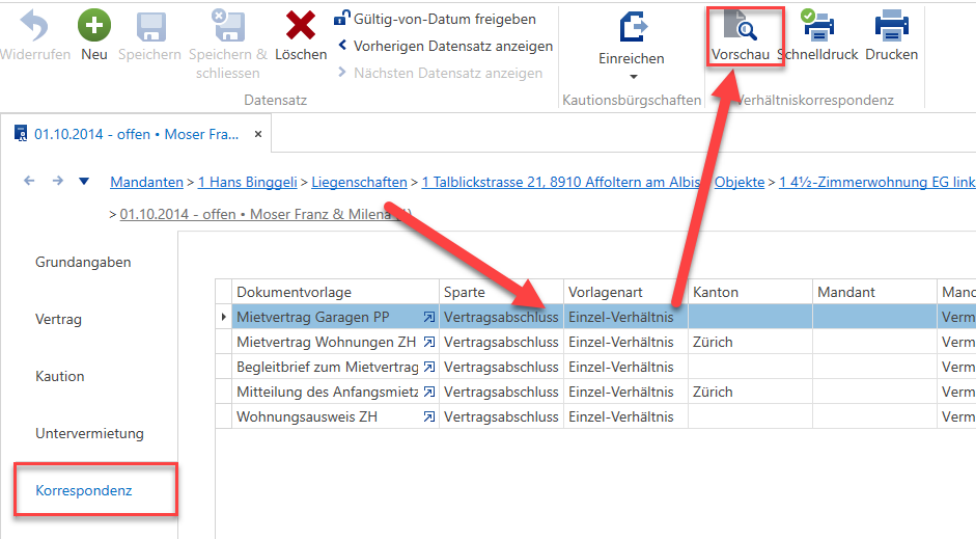The height and width of the screenshot is (539, 976).
Task: Open the Liegenschaften breadcrumb link
Action: pos(359,182)
